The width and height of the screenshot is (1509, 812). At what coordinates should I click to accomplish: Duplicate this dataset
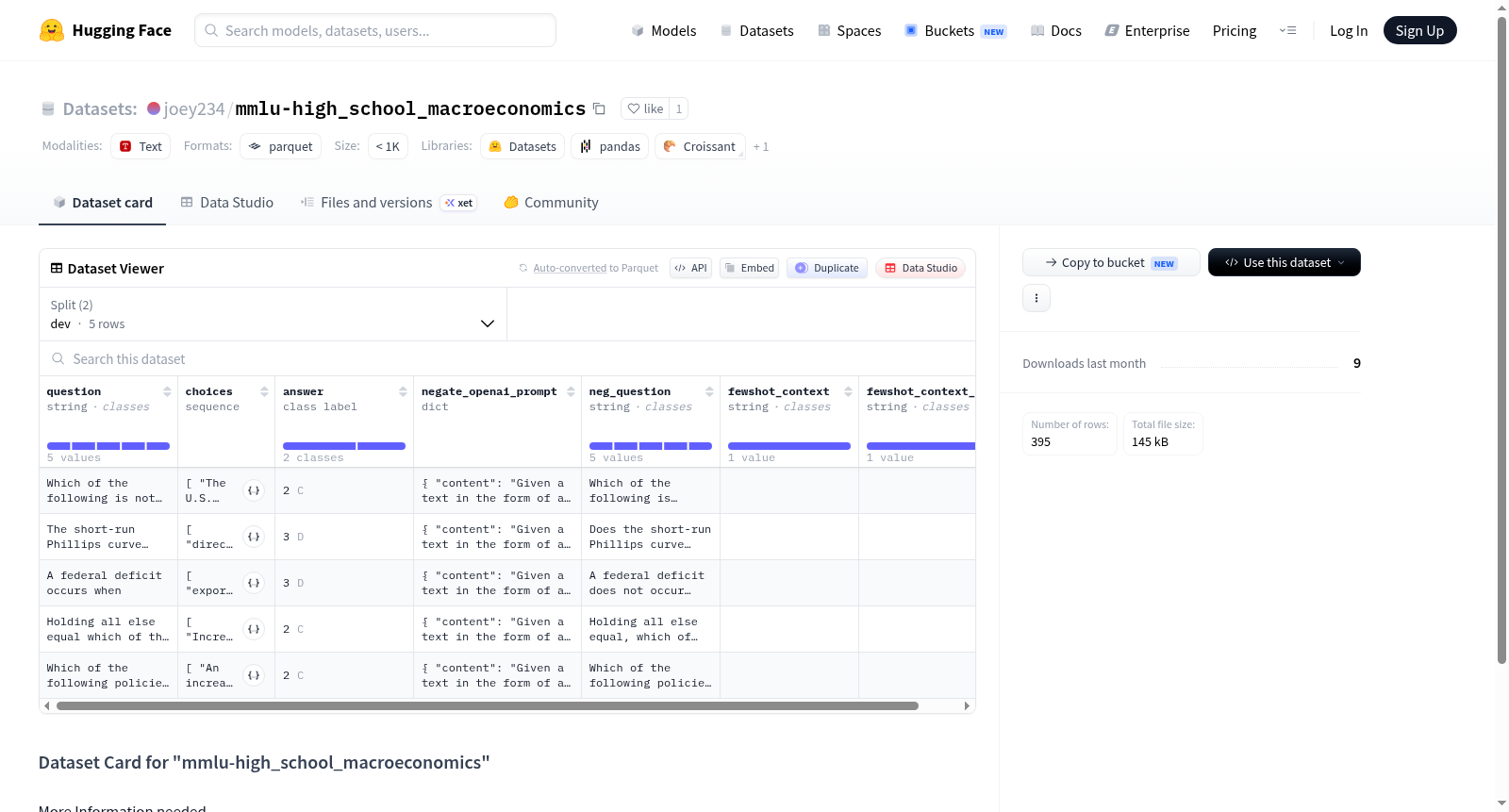point(827,268)
